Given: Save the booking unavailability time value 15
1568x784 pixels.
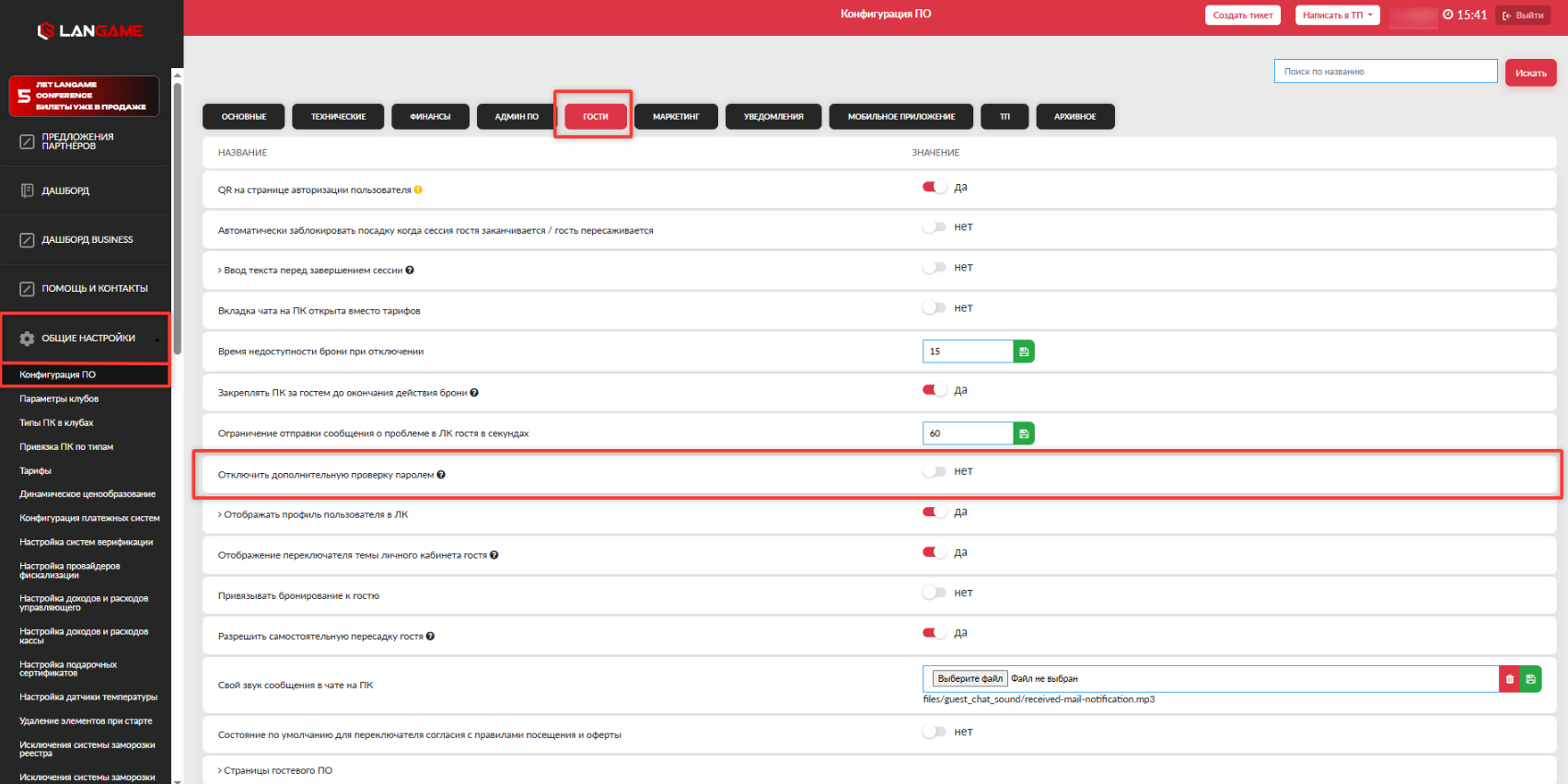Looking at the screenshot, I should (1024, 352).
